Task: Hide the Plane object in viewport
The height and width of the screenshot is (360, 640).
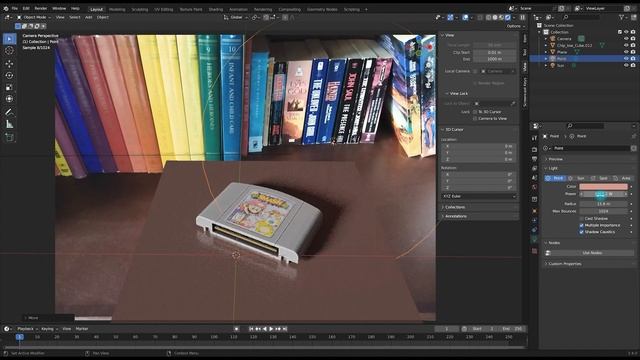Action: 626,52
